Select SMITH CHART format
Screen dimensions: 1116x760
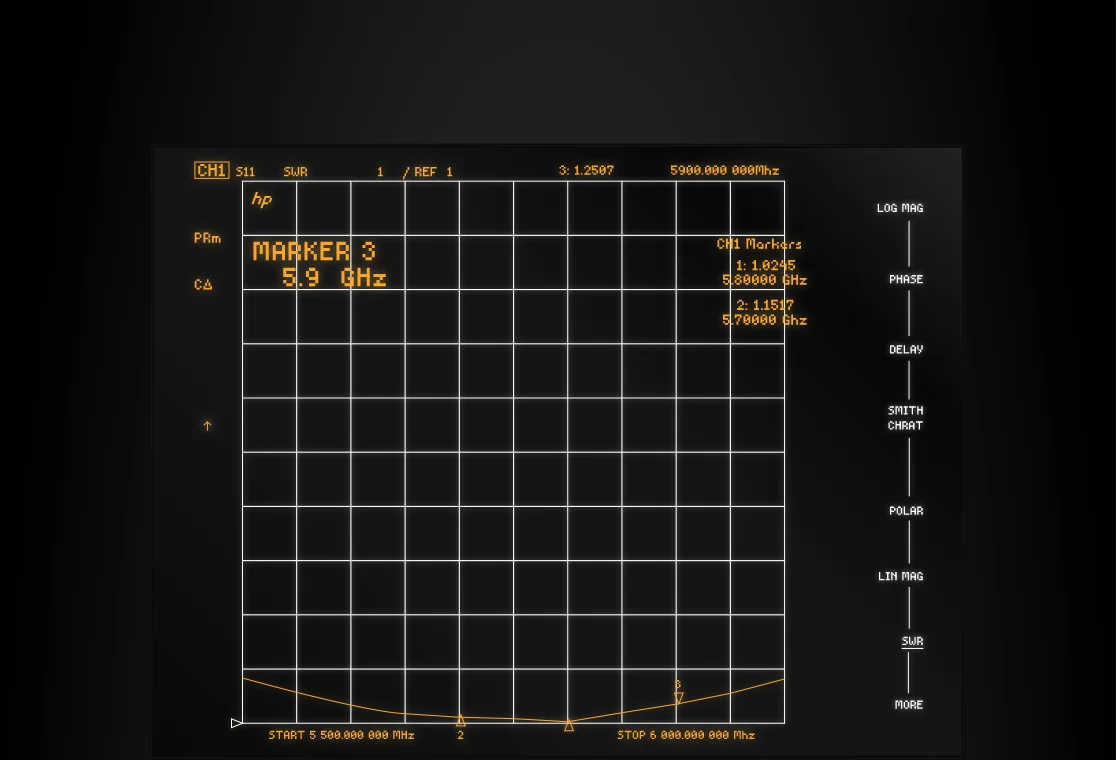[905, 418]
